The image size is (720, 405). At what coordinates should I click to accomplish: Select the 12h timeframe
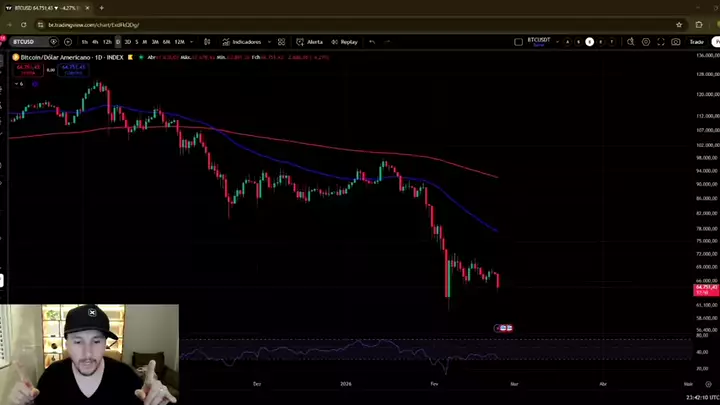click(x=107, y=42)
